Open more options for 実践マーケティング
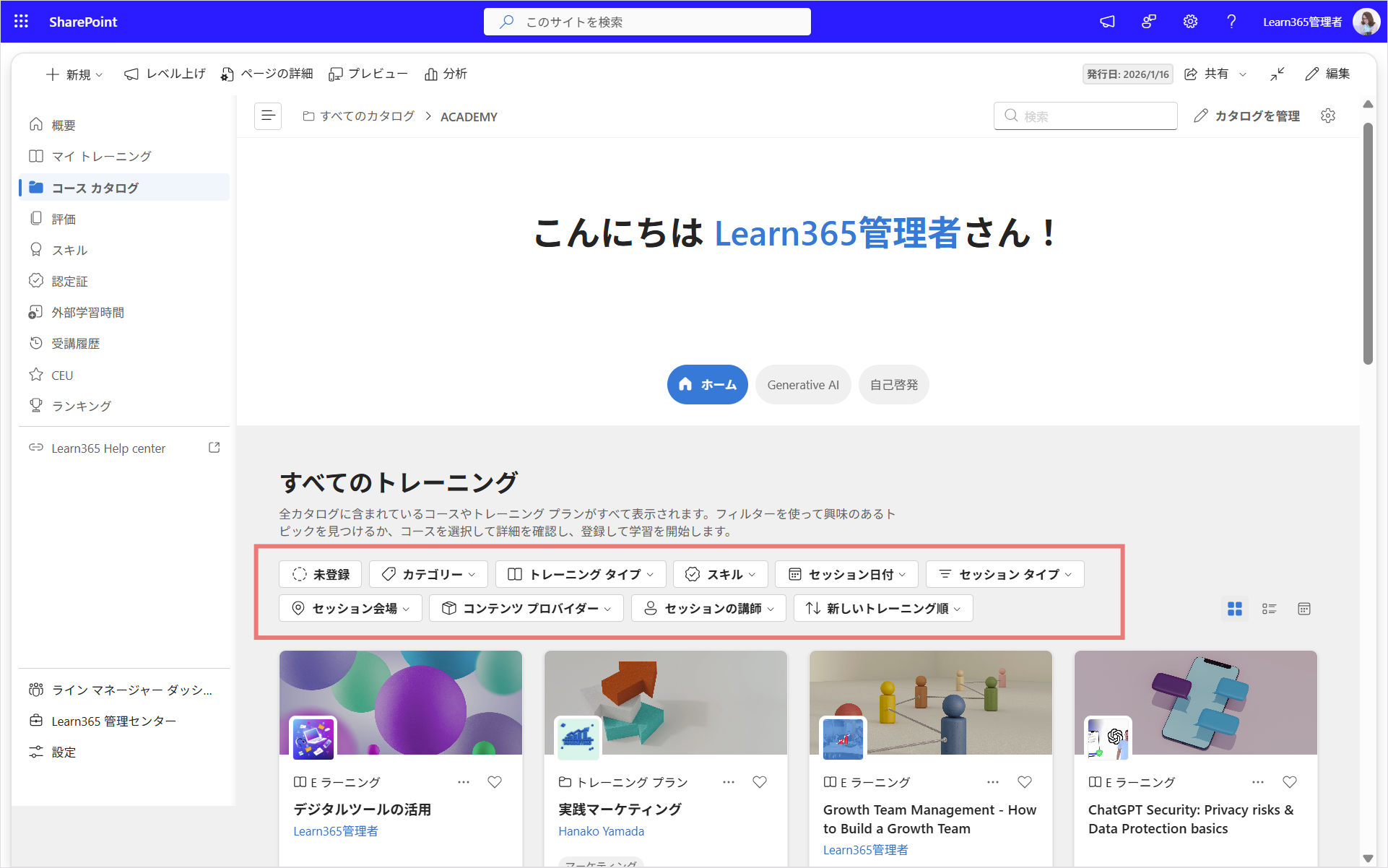This screenshot has height=868, width=1388. [729, 782]
